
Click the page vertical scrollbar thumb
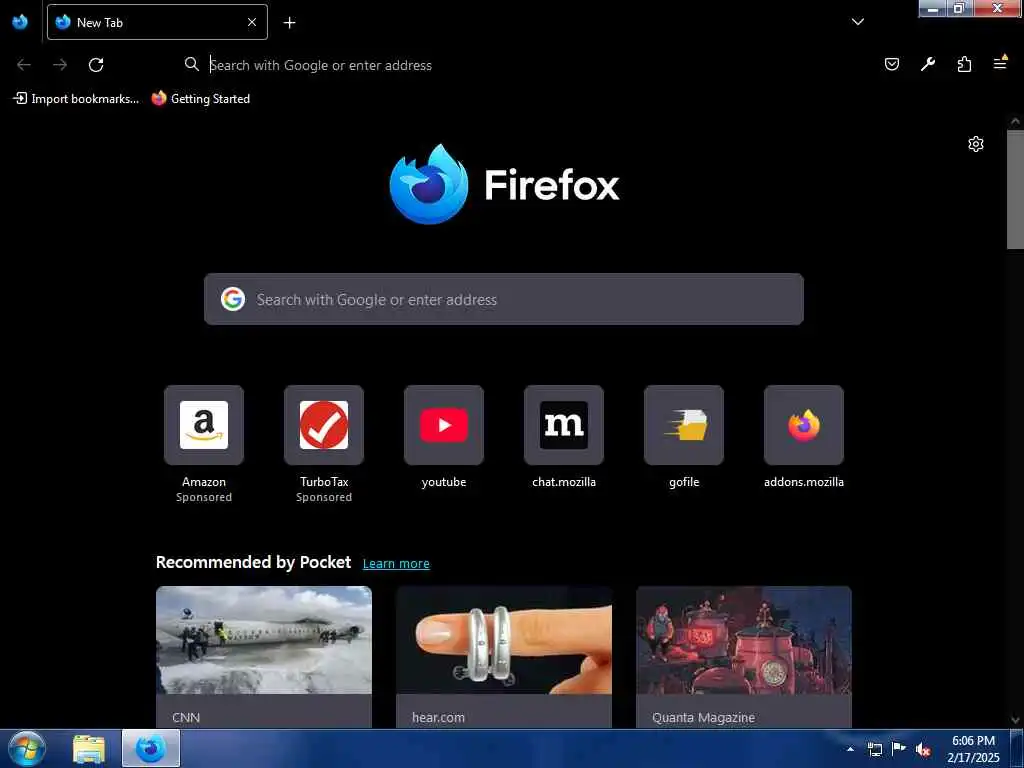pyautogui.click(x=1015, y=189)
